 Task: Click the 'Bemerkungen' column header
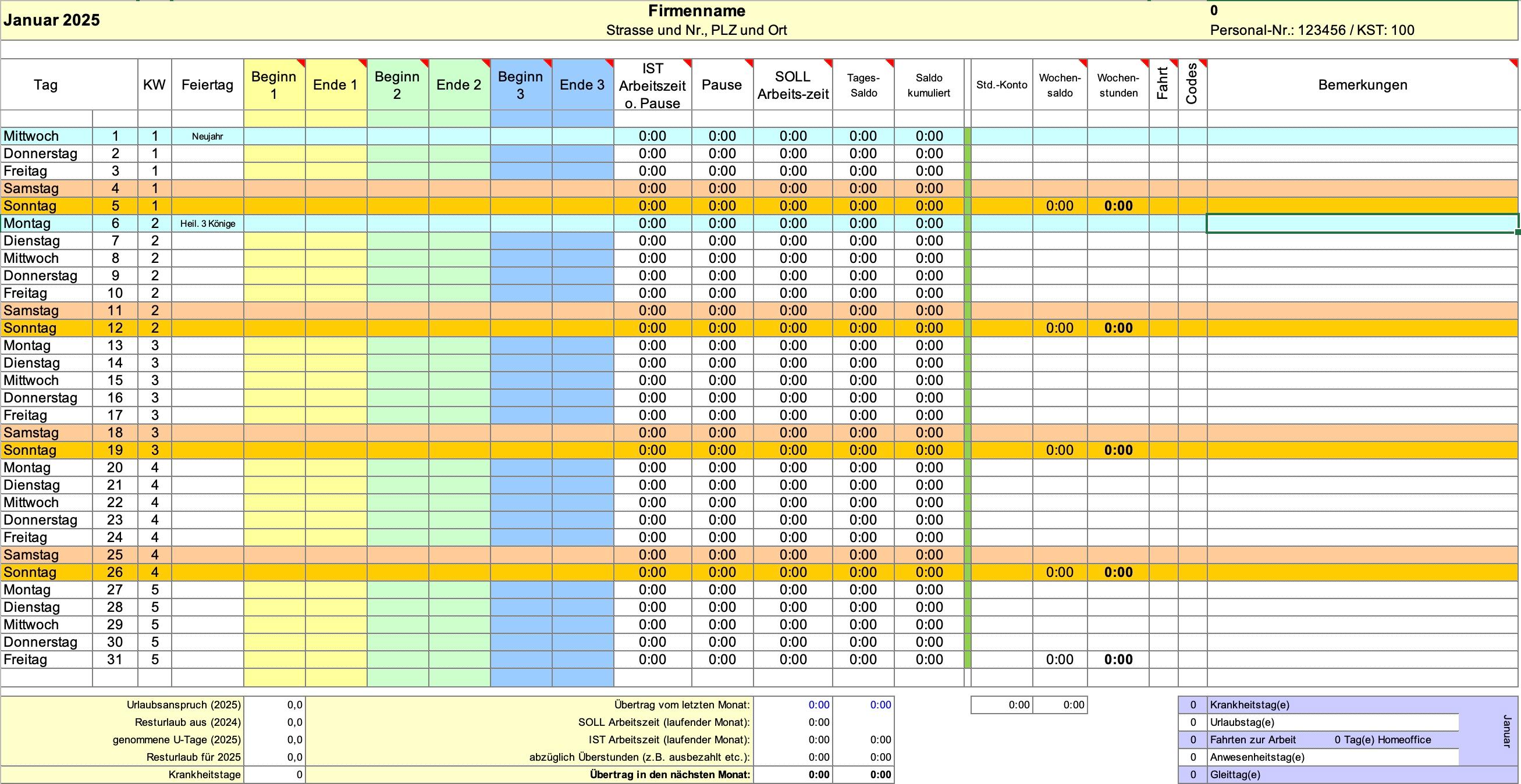(x=1362, y=84)
